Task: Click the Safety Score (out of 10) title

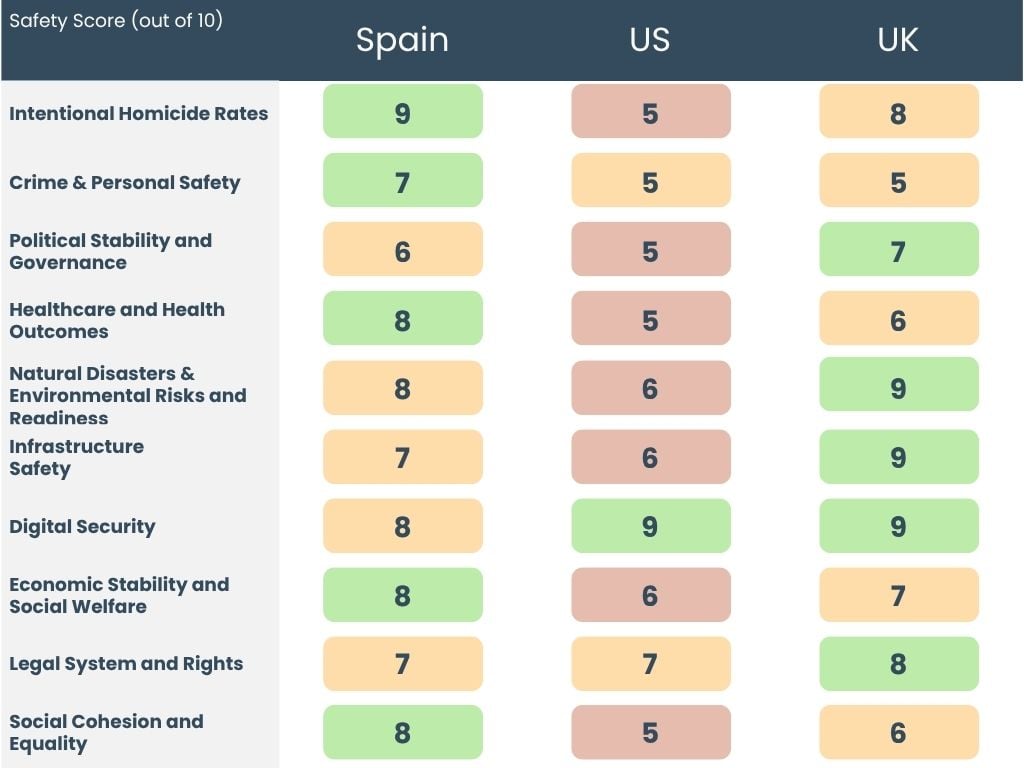Action: (116, 20)
